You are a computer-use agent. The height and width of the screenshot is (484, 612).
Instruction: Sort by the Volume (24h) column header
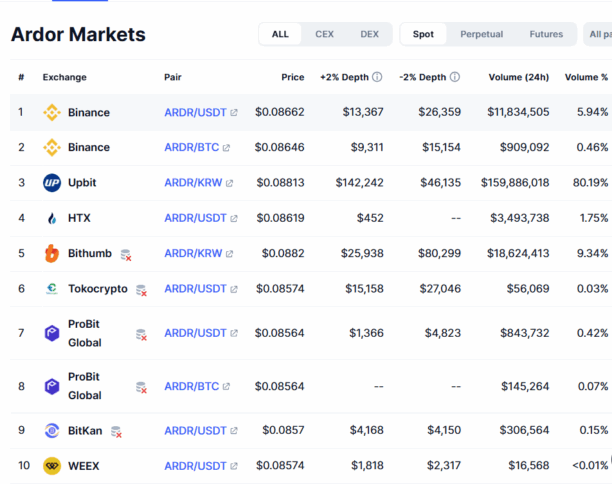coord(519,77)
